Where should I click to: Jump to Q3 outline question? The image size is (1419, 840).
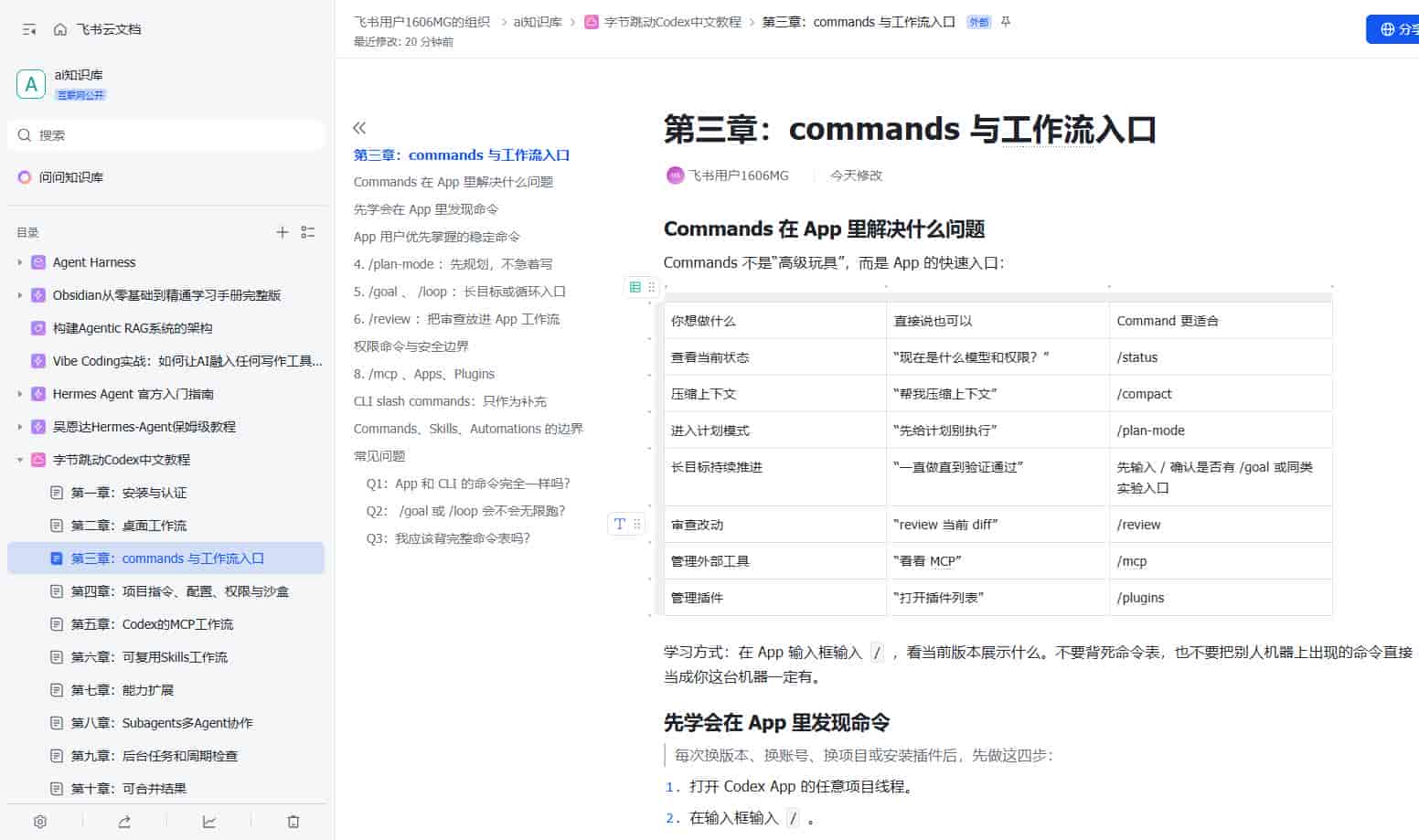(x=448, y=538)
